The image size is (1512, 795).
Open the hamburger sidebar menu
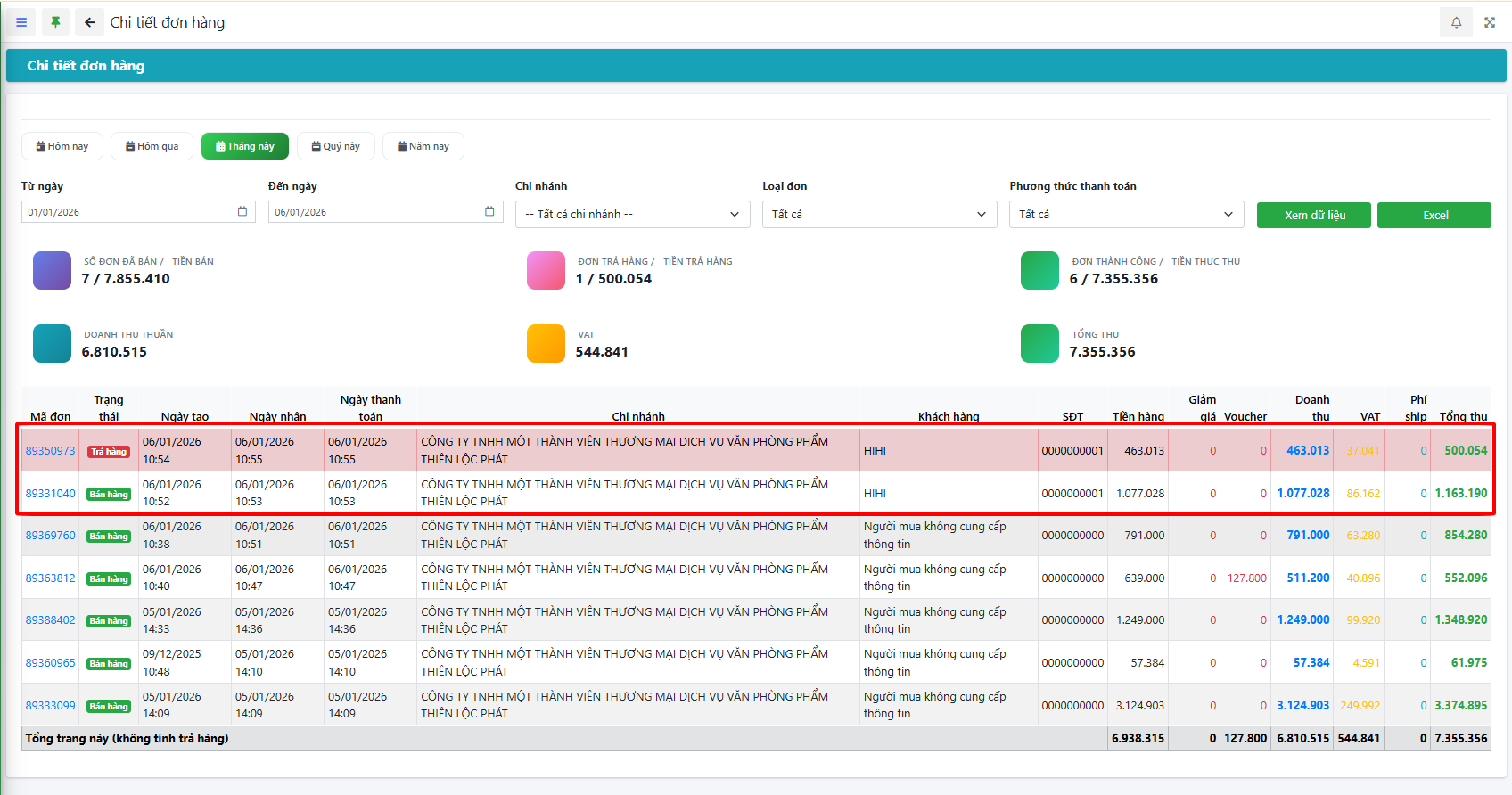pos(21,22)
